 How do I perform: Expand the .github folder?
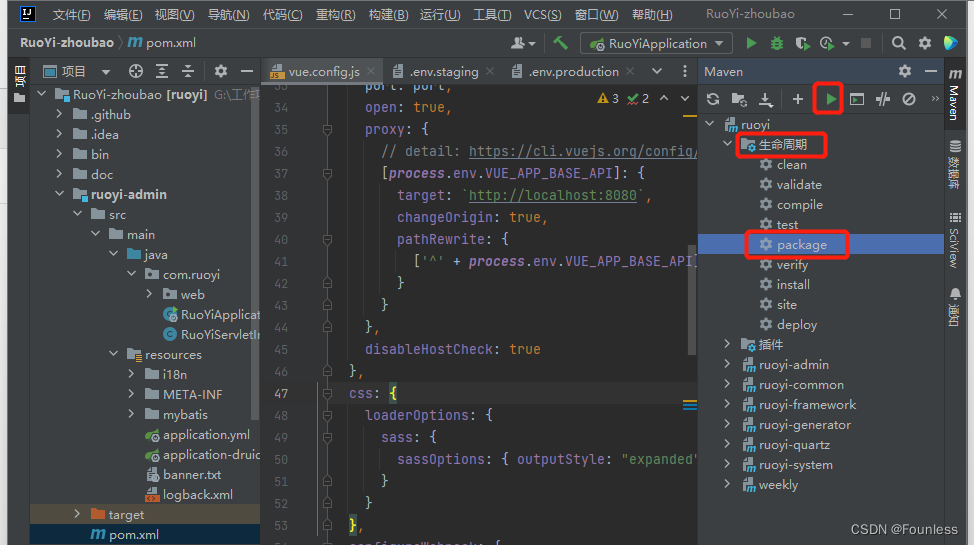(59, 114)
